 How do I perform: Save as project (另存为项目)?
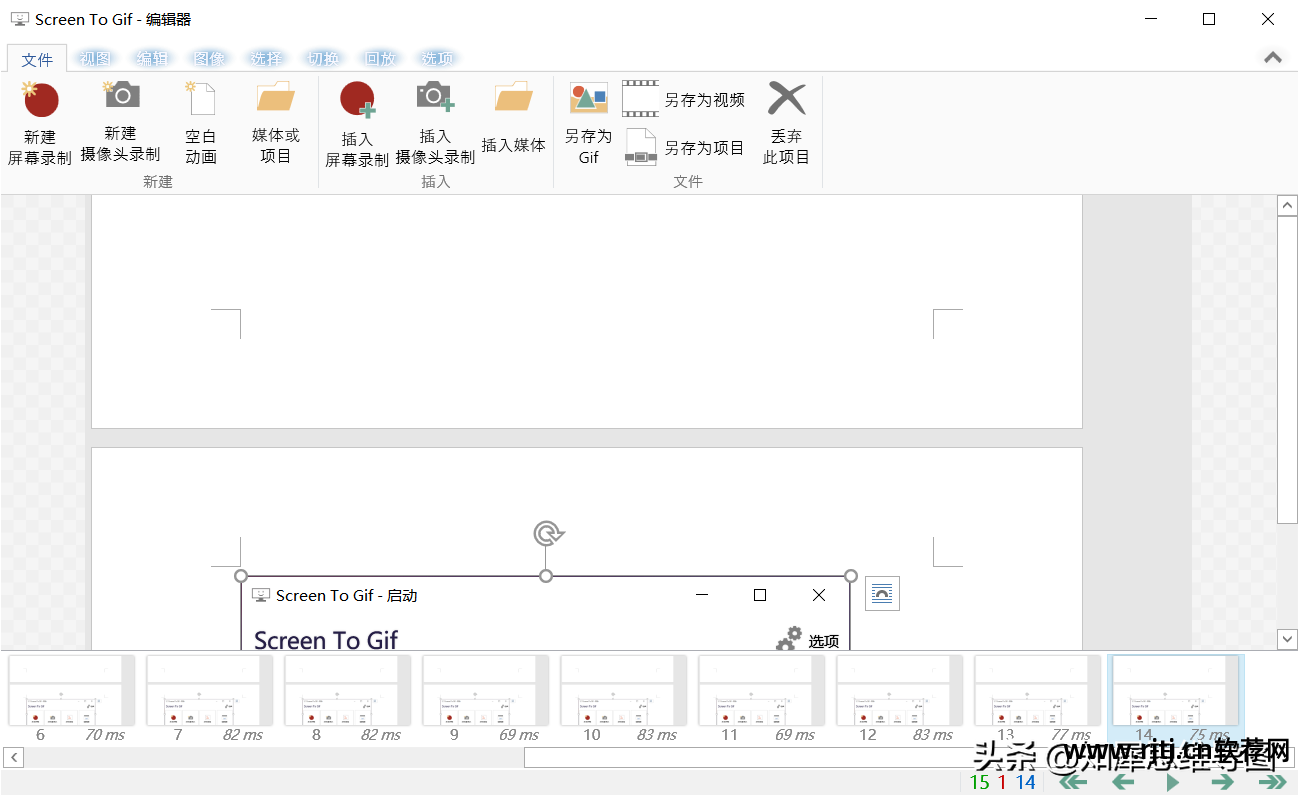point(684,147)
